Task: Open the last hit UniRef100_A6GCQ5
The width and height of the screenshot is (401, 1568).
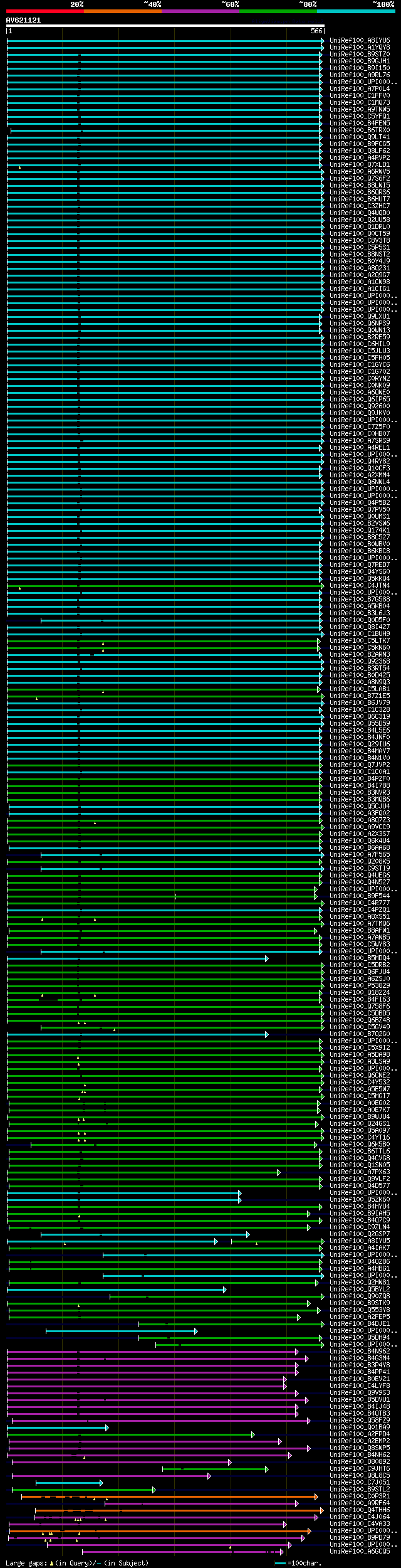Action: click(x=360, y=1551)
